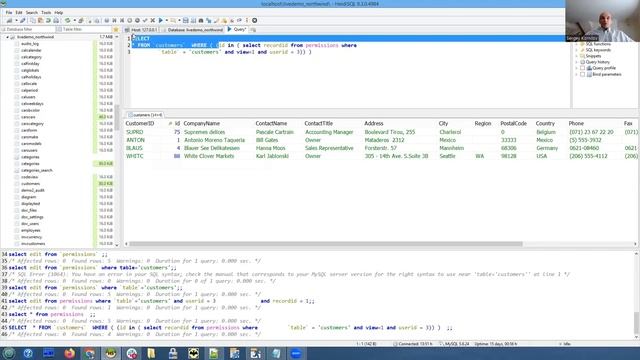Go to first row icon
The height and width of the screenshot is (360, 640).
click(114, 20)
